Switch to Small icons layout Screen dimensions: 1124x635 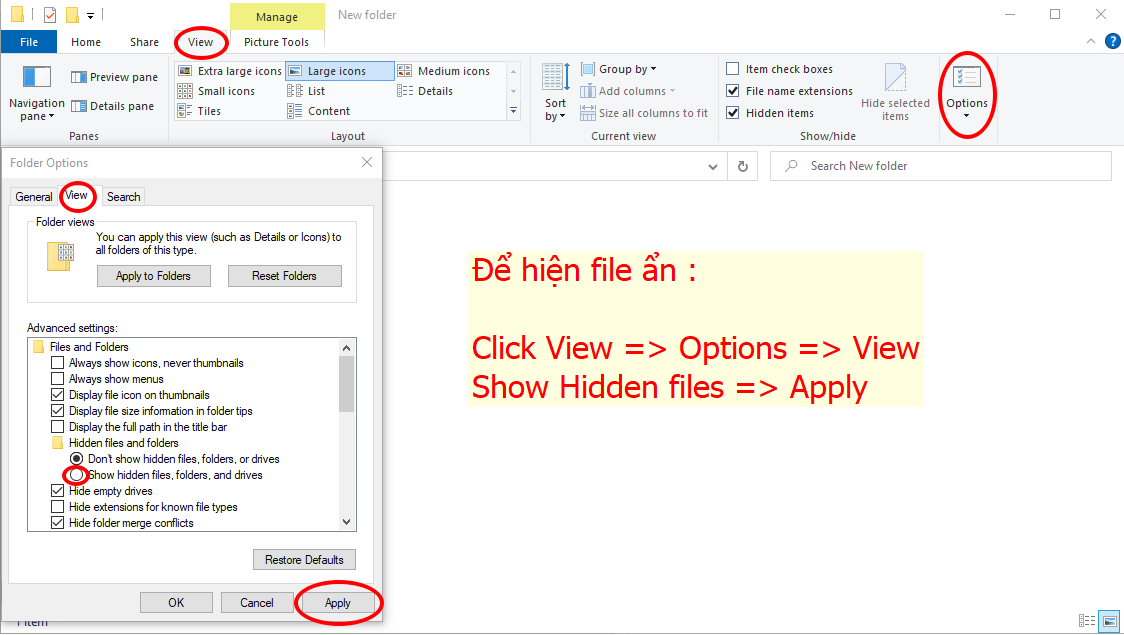(x=216, y=91)
